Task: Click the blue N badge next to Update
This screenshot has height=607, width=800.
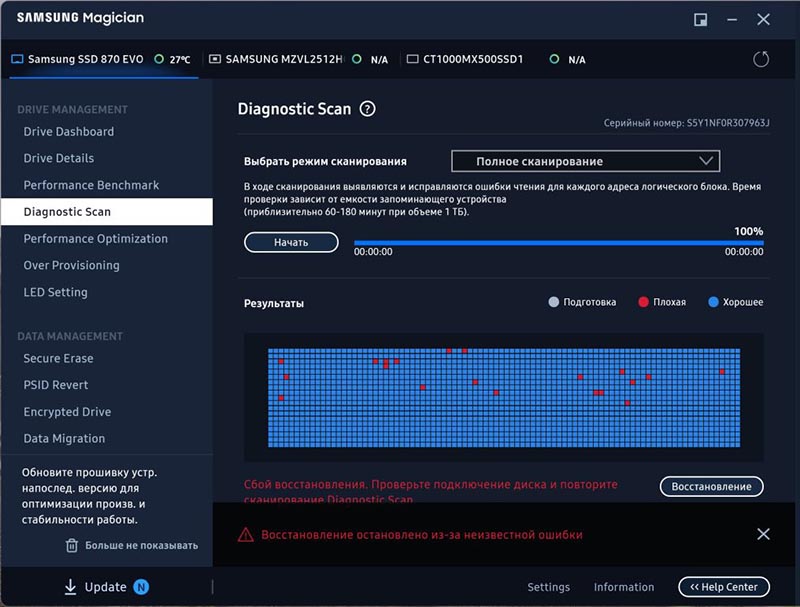Action: pyautogui.click(x=141, y=587)
